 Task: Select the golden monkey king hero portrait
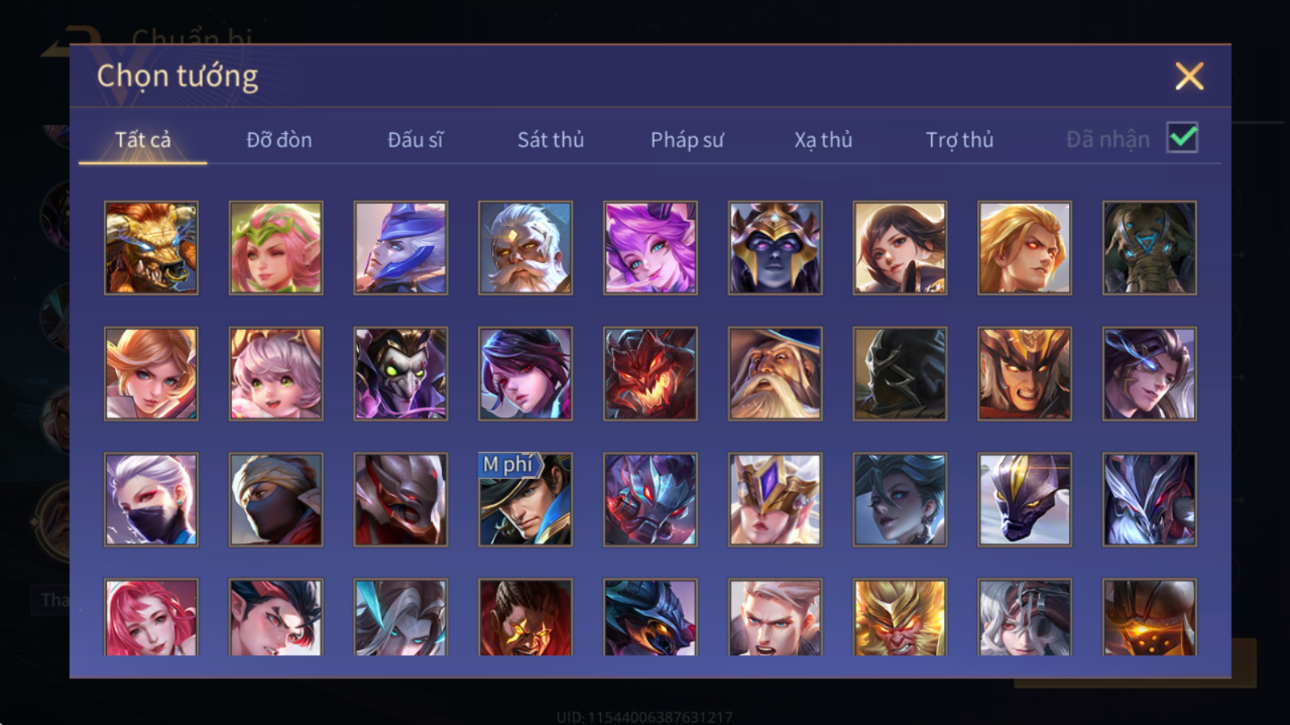pyautogui.click(x=899, y=617)
